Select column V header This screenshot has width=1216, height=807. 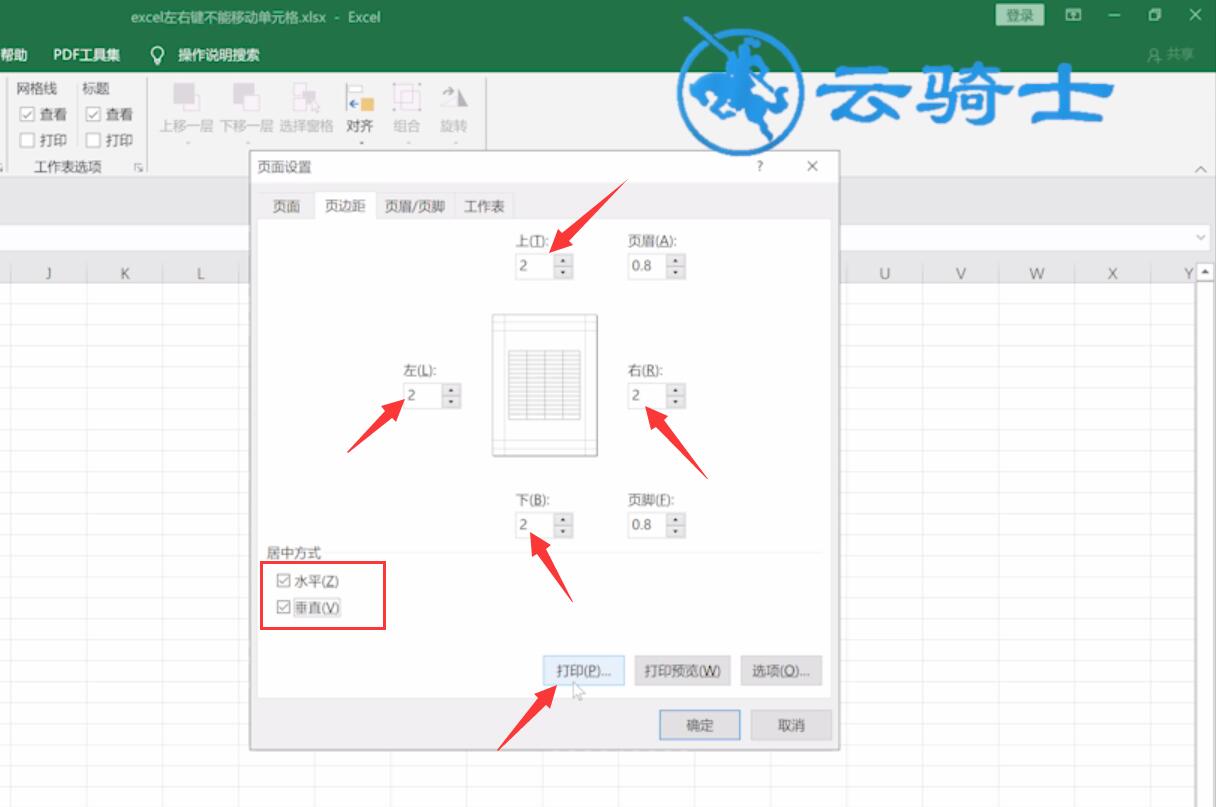tap(961, 273)
